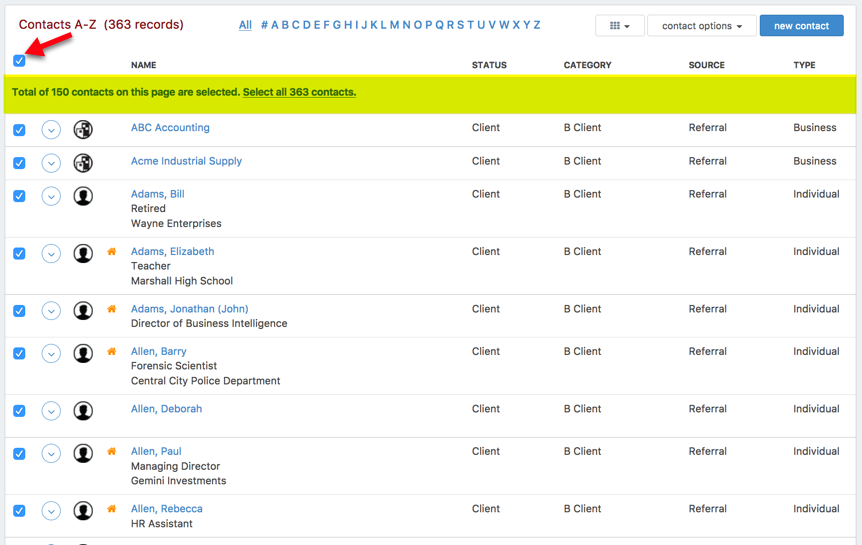862x545 pixels.
Task: Open the Allen, Rebecca contact record
Action: pos(167,509)
